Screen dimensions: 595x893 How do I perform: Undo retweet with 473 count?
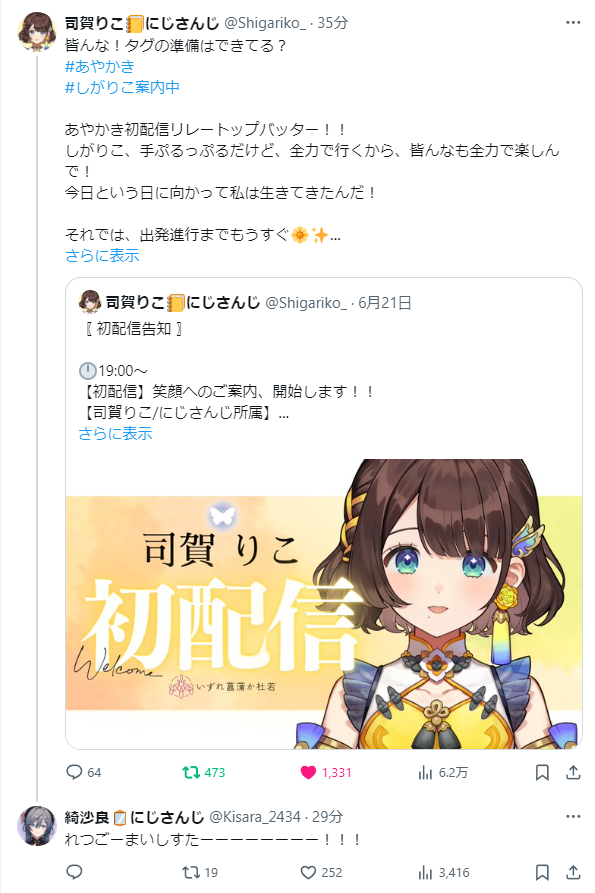tap(203, 772)
